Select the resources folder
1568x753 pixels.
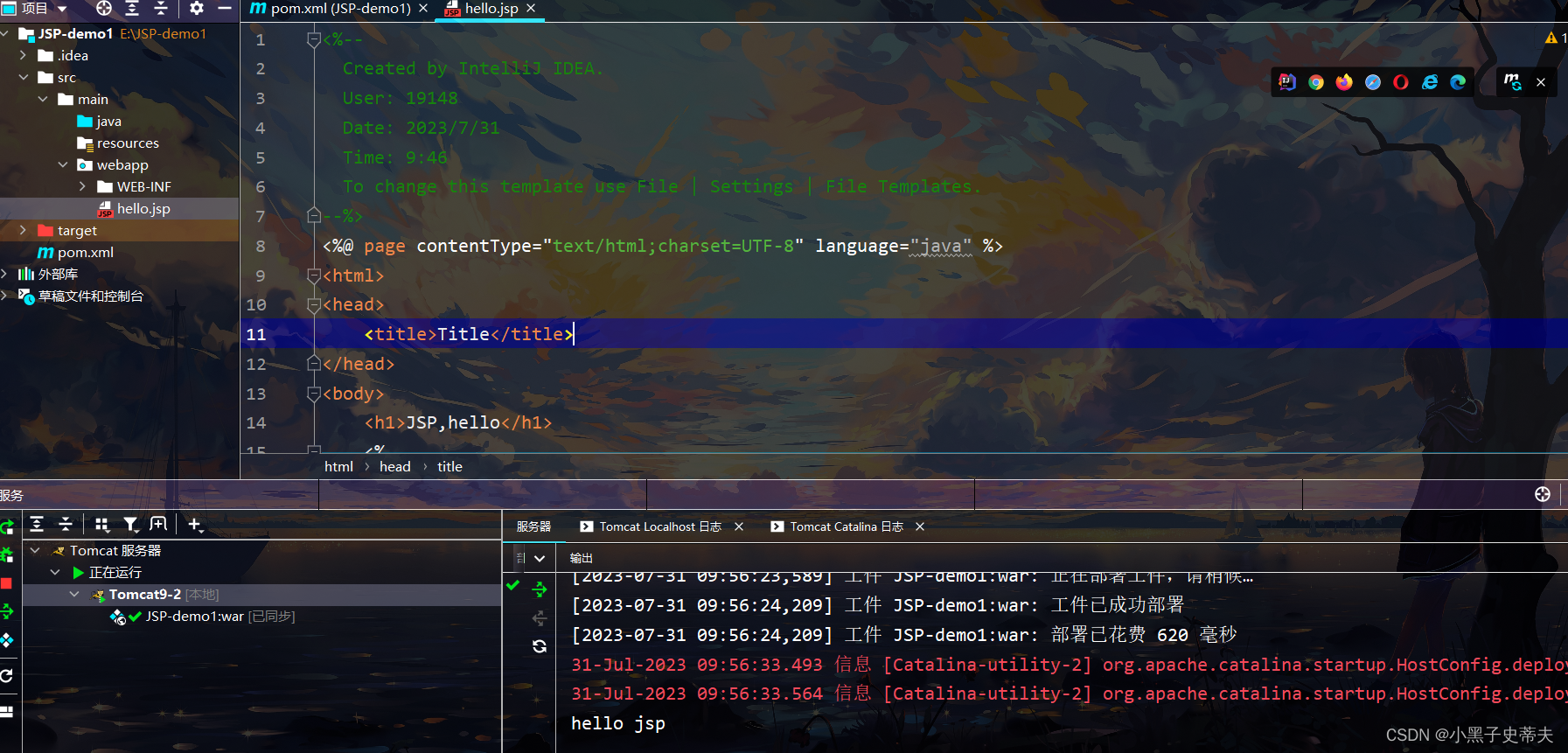point(118,143)
